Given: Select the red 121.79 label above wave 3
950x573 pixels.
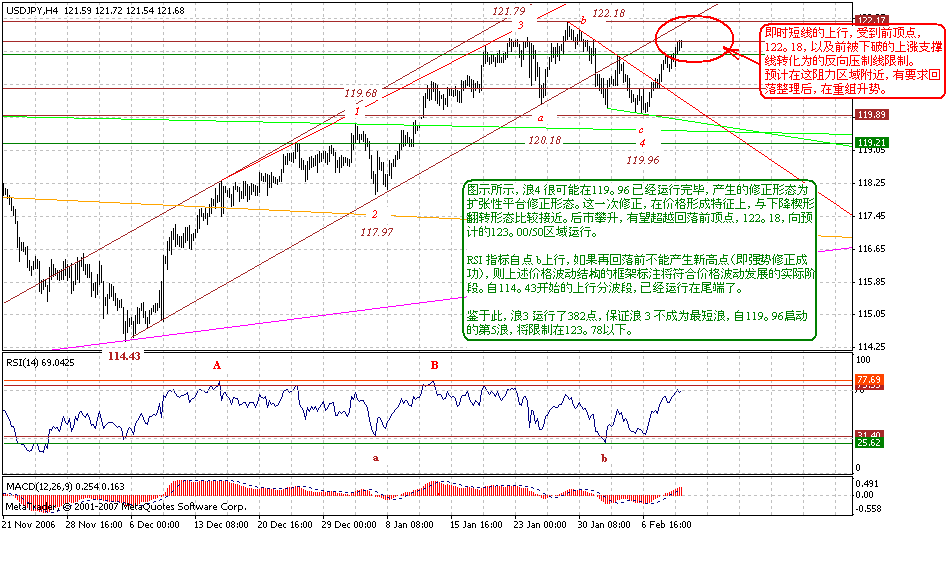Looking at the screenshot, I should pyautogui.click(x=508, y=11).
